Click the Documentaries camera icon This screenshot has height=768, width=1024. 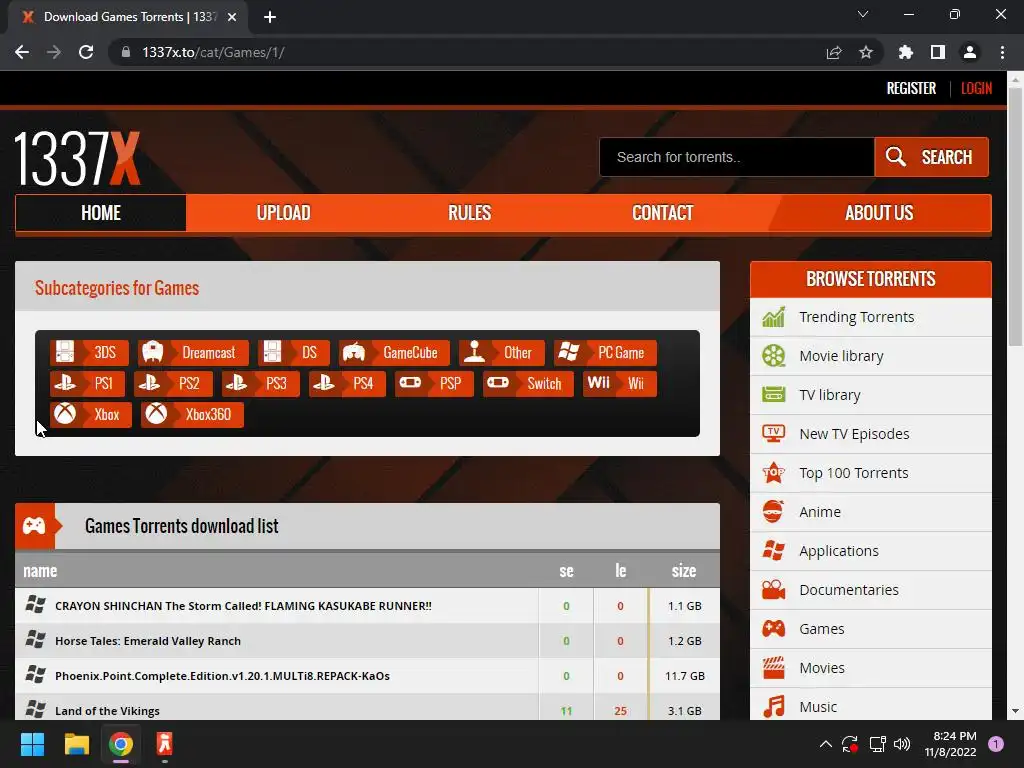pos(774,590)
